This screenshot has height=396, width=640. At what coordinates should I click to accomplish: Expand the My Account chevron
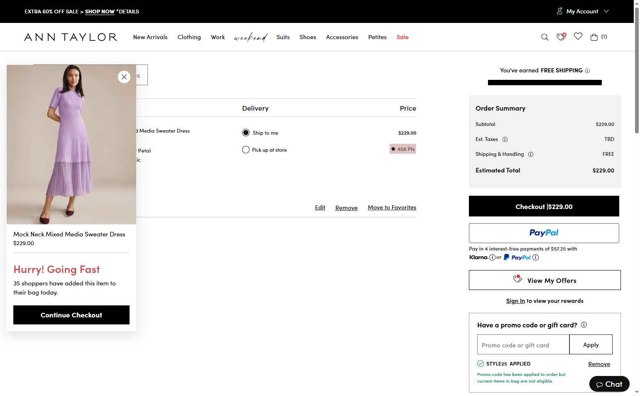607,11
